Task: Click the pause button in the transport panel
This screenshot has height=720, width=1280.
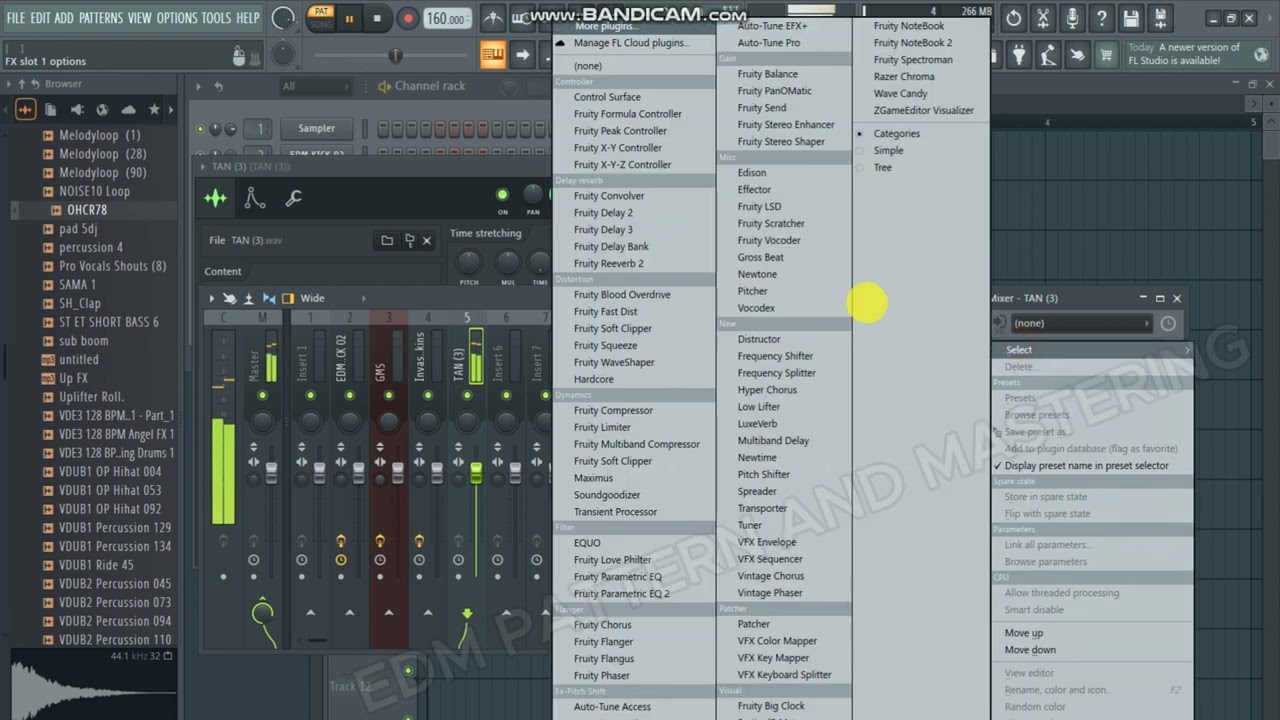Action: [x=350, y=18]
